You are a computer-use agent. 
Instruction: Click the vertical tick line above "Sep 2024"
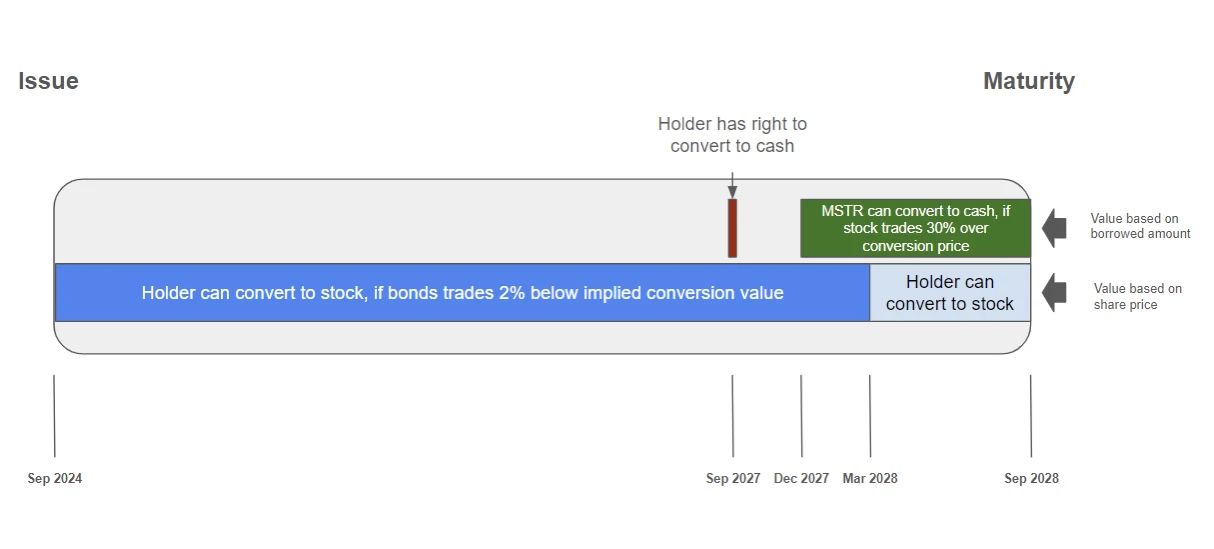(x=54, y=415)
